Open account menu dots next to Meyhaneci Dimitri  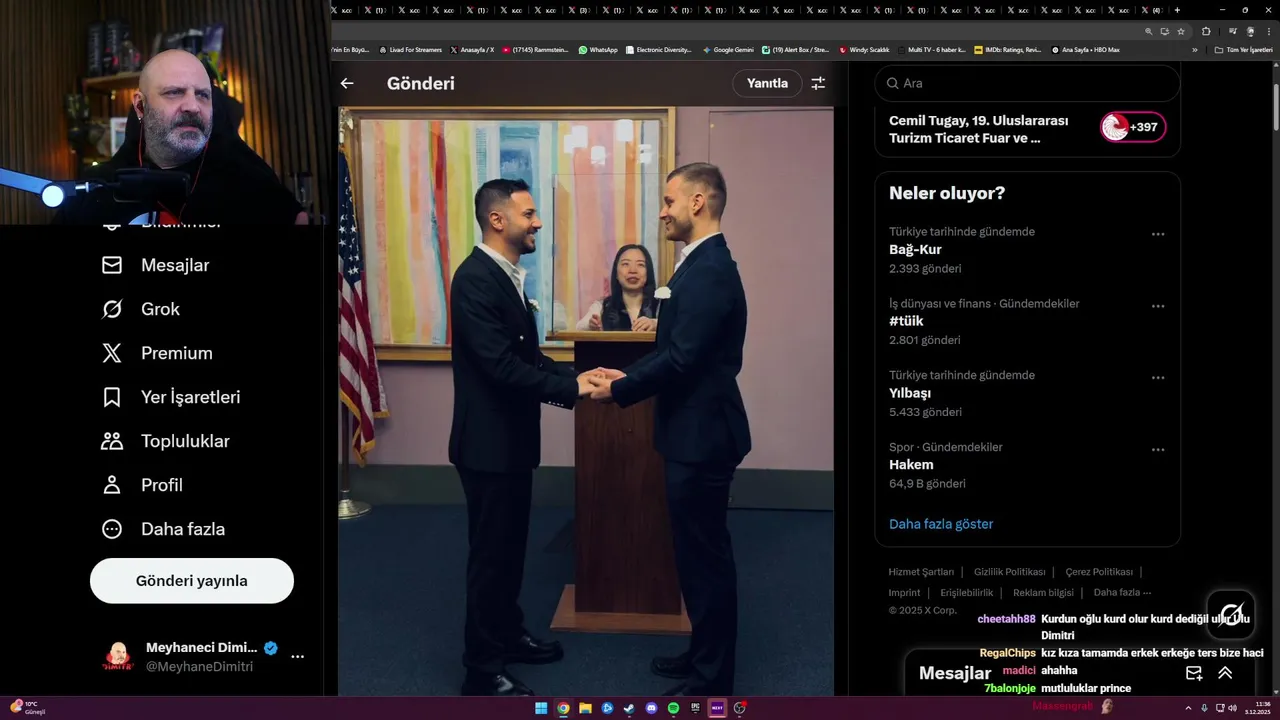(297, 657)
